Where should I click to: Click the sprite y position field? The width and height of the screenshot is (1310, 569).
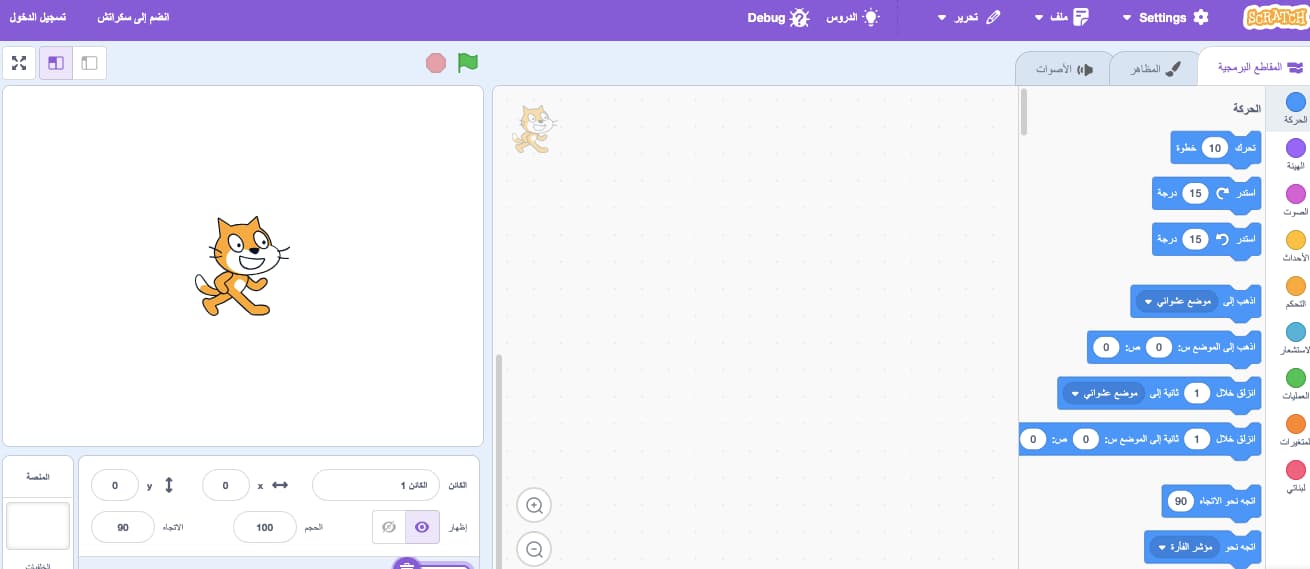(x=115, y=485)
